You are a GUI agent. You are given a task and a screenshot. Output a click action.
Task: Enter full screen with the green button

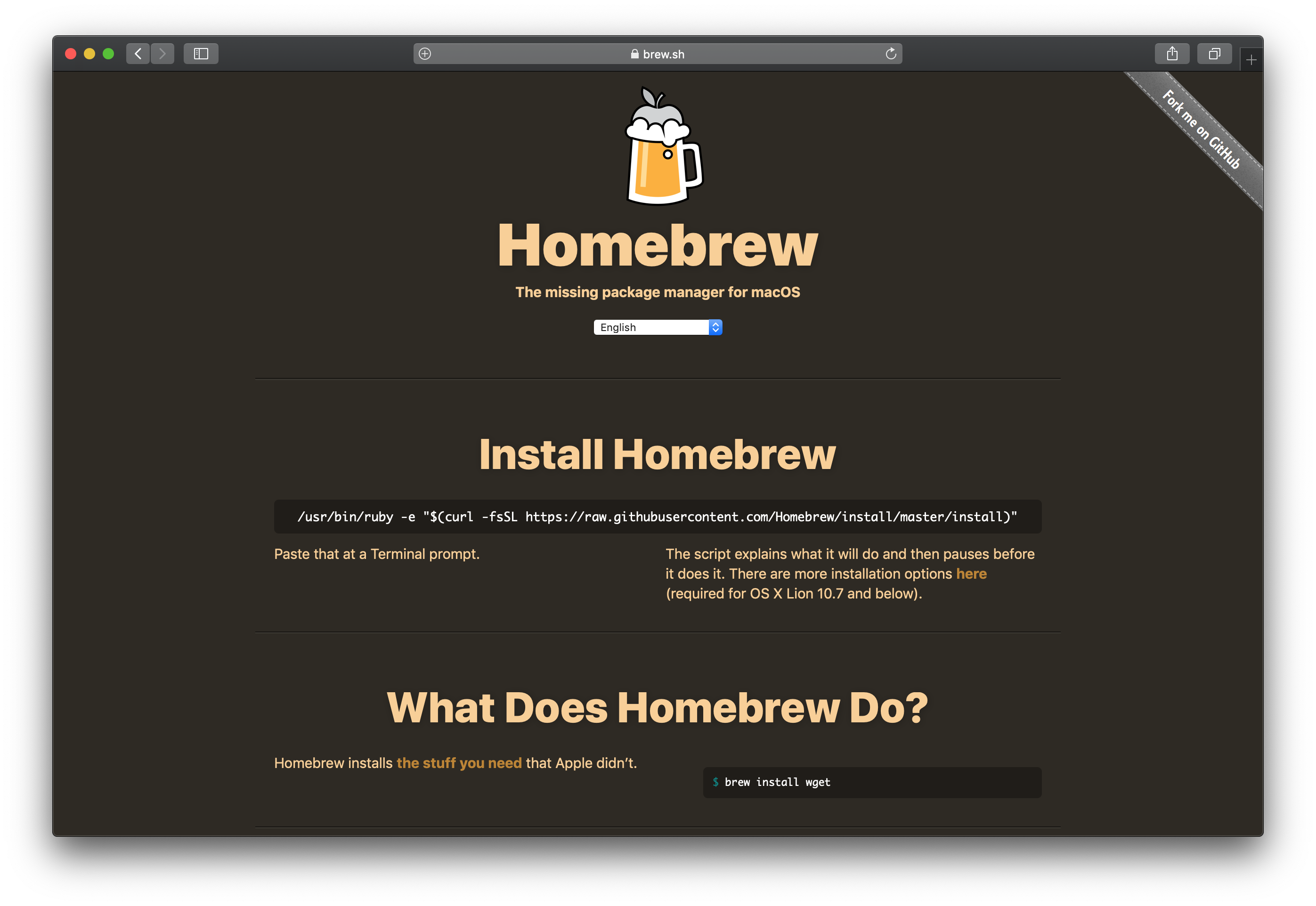108,54
